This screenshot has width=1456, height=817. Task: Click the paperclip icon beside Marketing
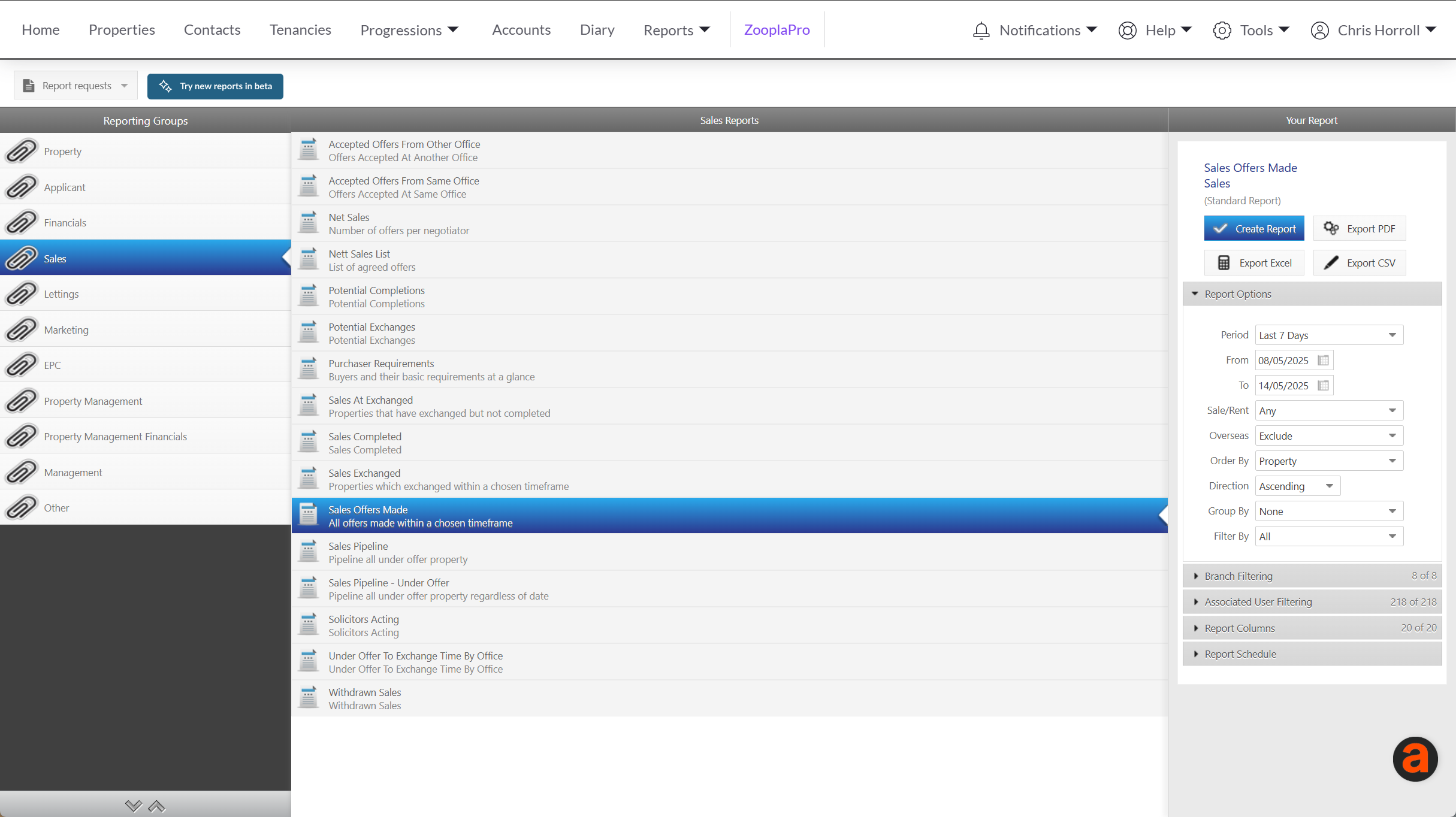pyautogui.click(x=22, y=329)
